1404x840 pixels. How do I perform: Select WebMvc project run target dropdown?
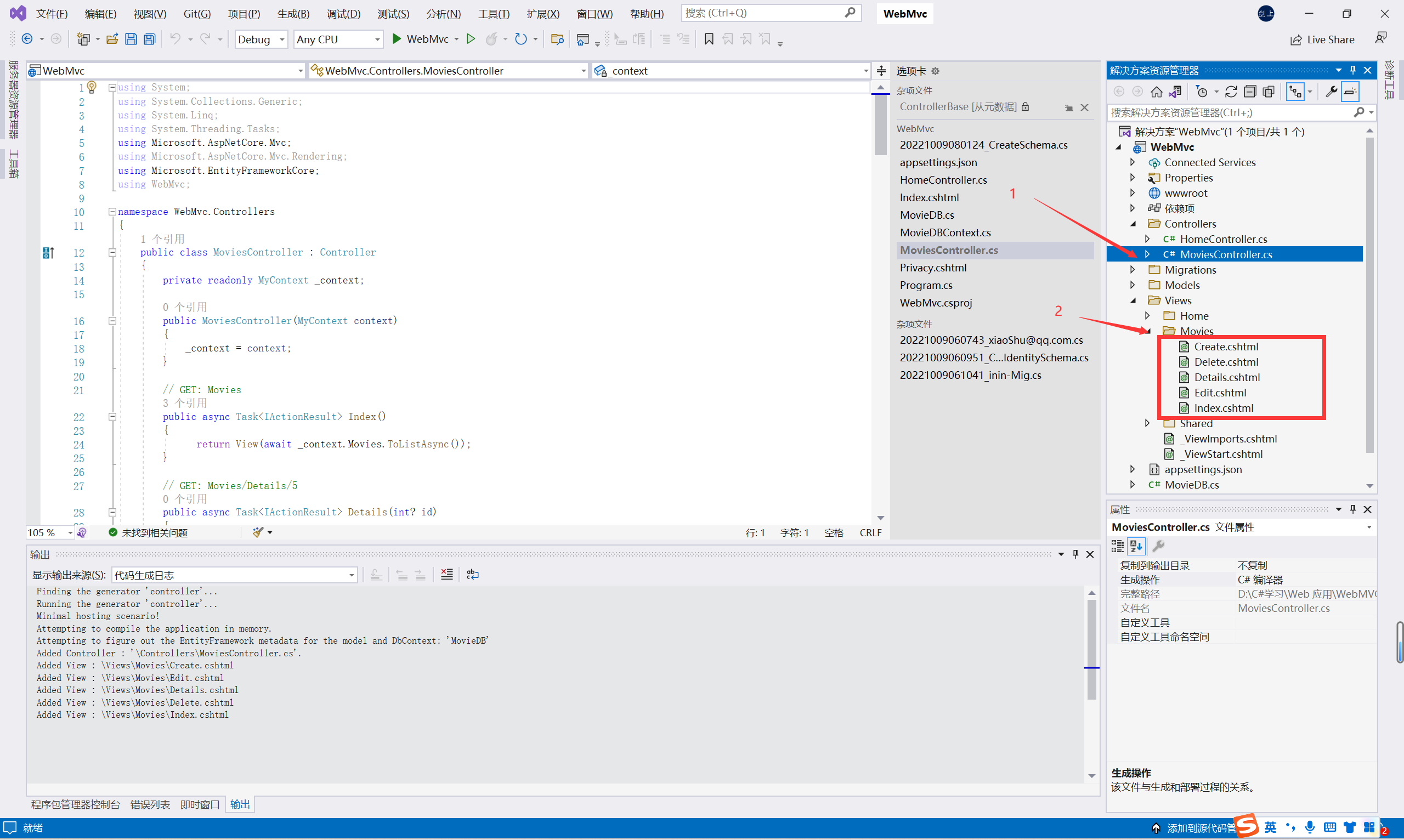point(455,39)
